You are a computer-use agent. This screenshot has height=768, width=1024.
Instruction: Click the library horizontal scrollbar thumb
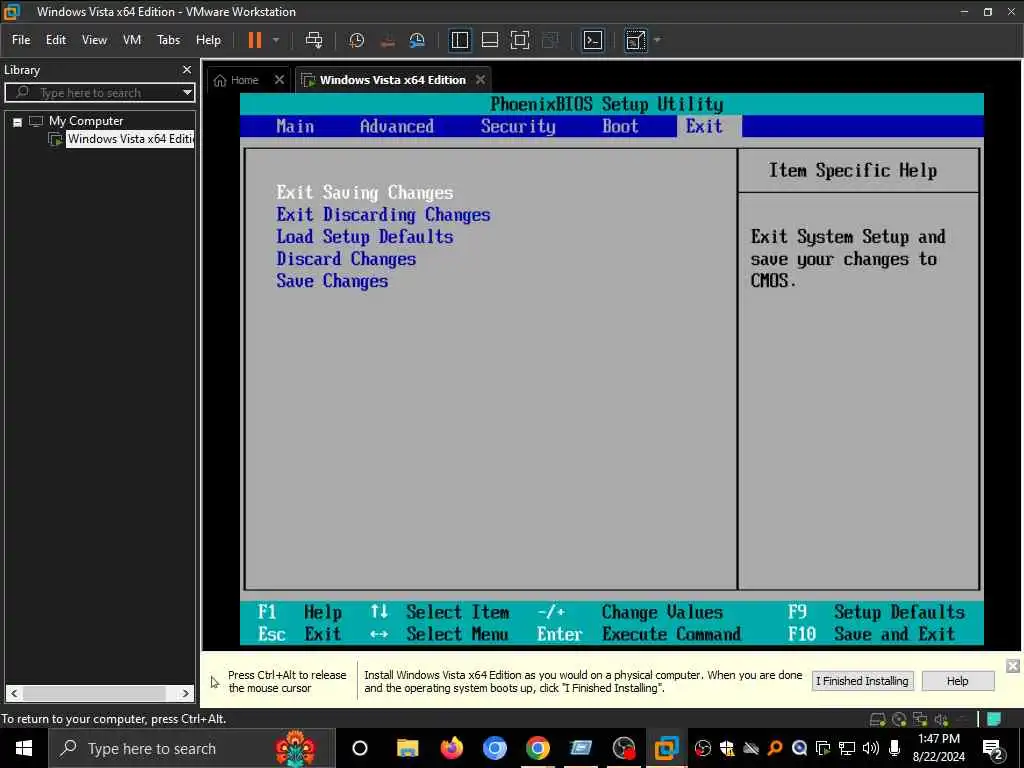94,693
